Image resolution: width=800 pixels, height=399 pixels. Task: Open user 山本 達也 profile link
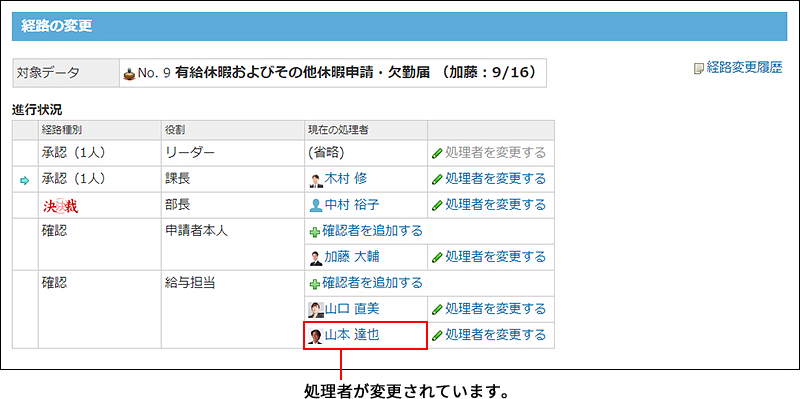tap(352, 335)
